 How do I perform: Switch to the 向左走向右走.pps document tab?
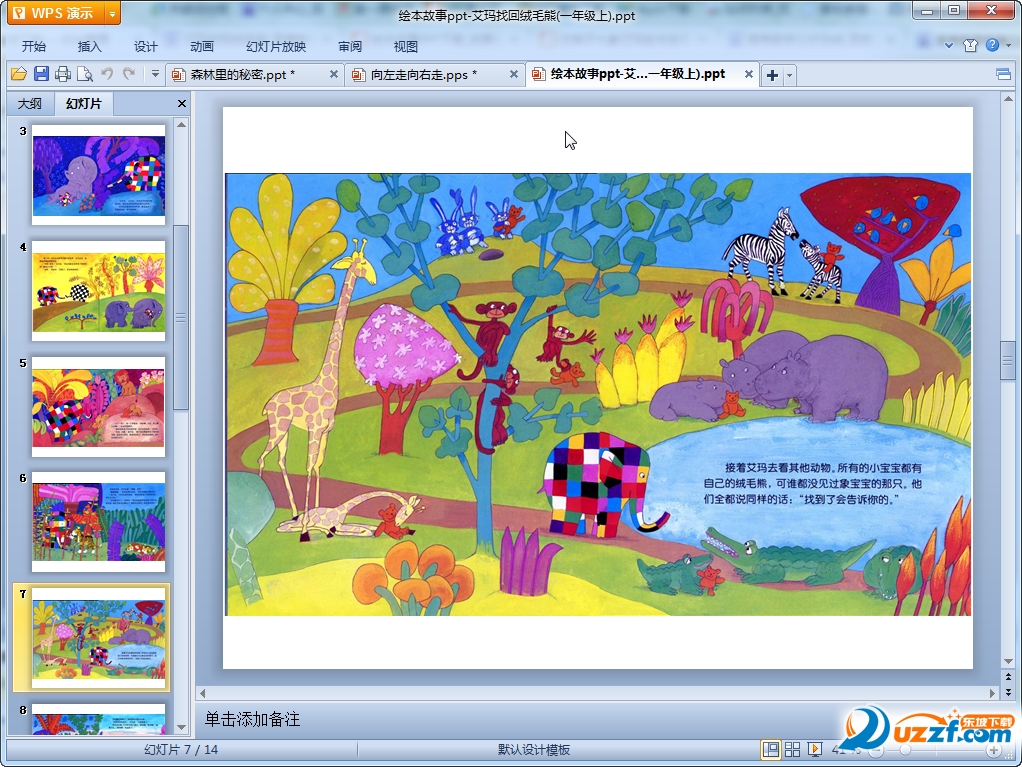point(424,75)
